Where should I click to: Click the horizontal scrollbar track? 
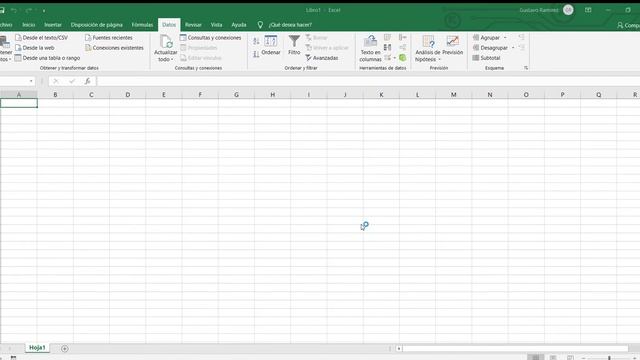(515, 349)
